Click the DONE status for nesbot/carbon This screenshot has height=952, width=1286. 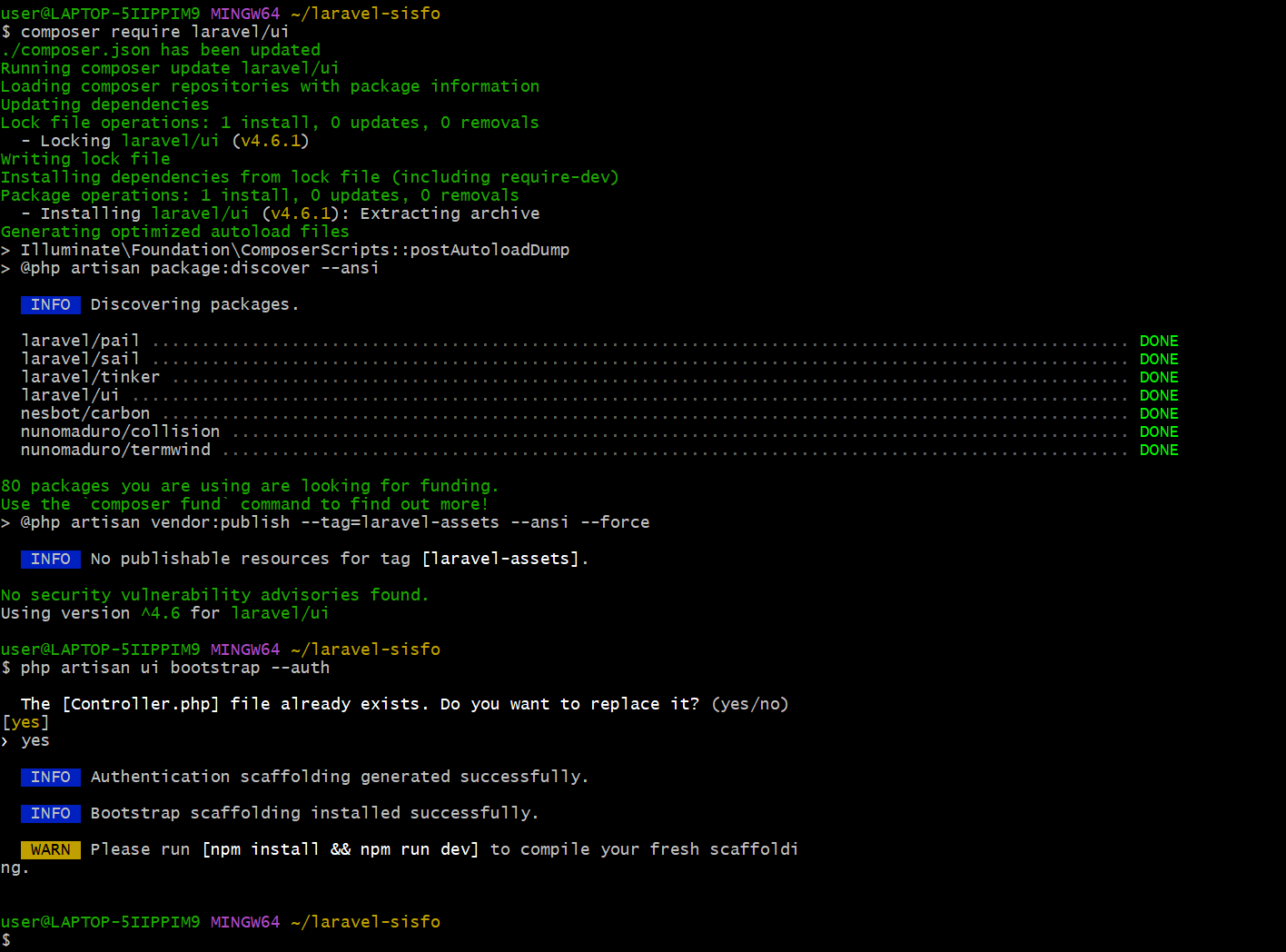click(1158, 413)
